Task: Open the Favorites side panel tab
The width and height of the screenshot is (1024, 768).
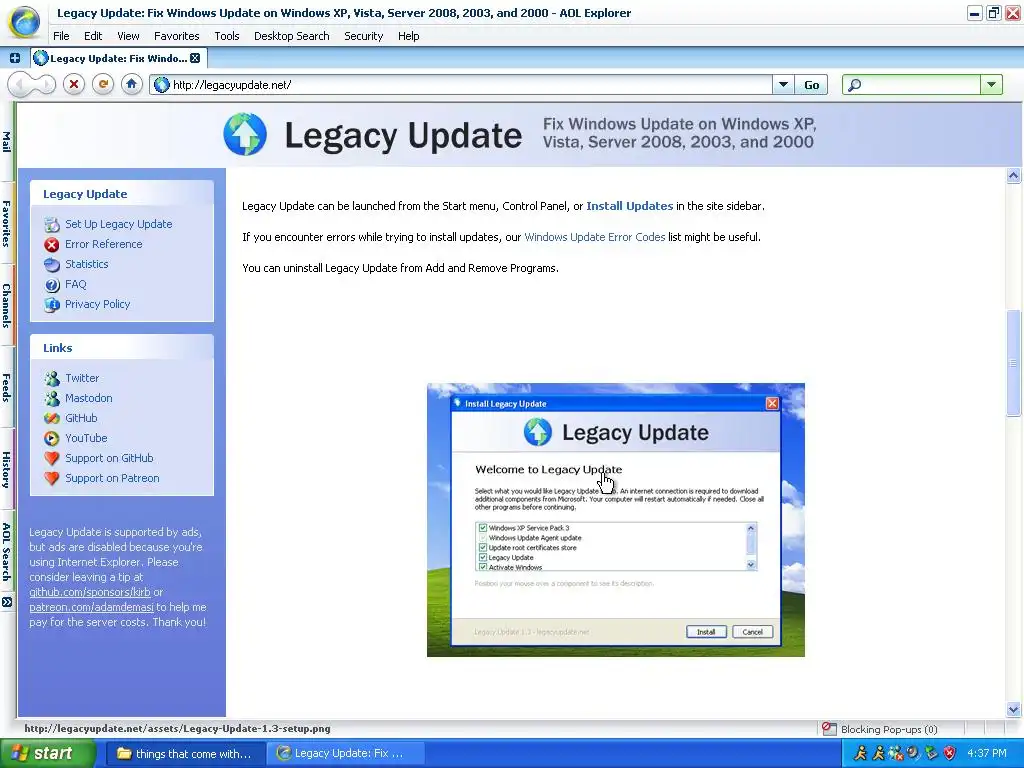Action: coord(7,223)
